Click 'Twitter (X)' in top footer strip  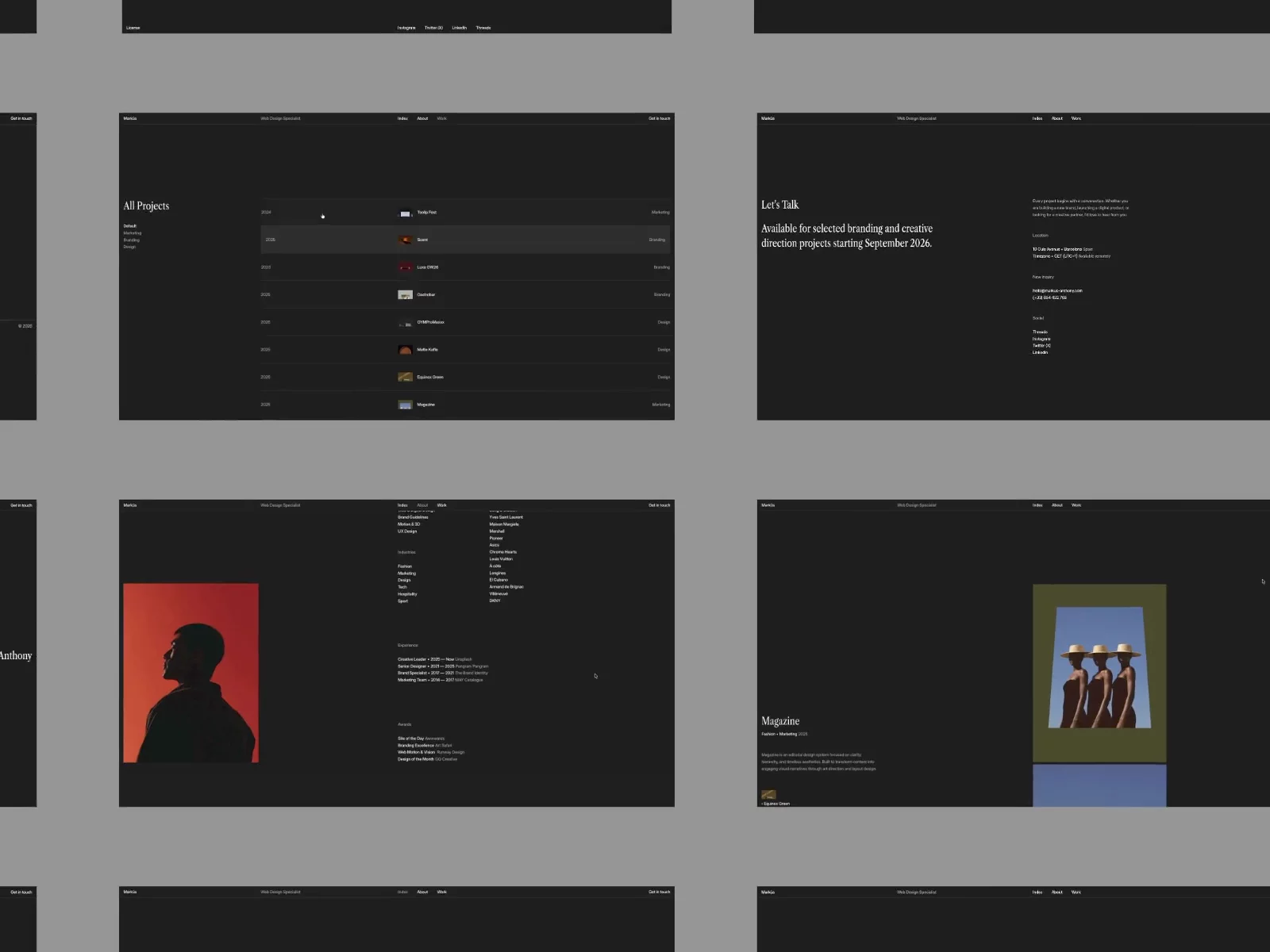433,28
